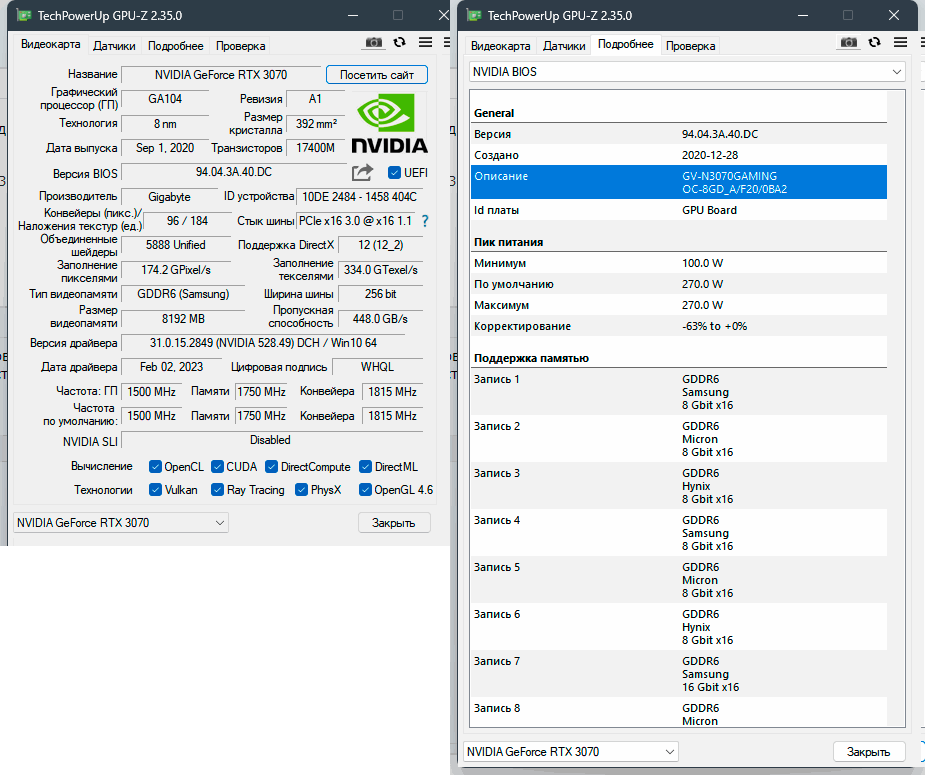This screenshot has width=937, height=775.
Task: Click the refresh icon in the right GPU-Z window
Action: point(875,42)
